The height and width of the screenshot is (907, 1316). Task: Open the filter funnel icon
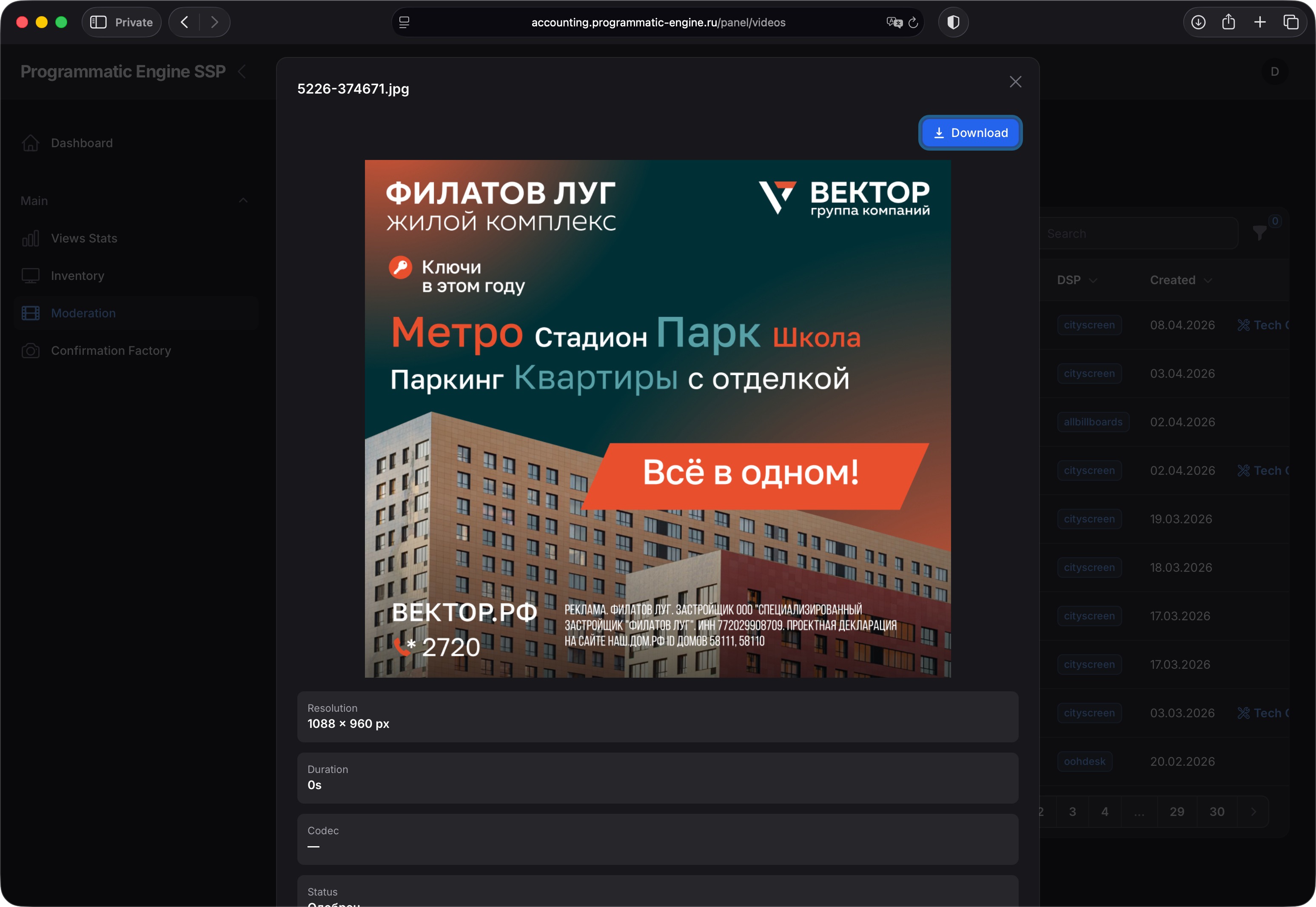click(1259, 233)
